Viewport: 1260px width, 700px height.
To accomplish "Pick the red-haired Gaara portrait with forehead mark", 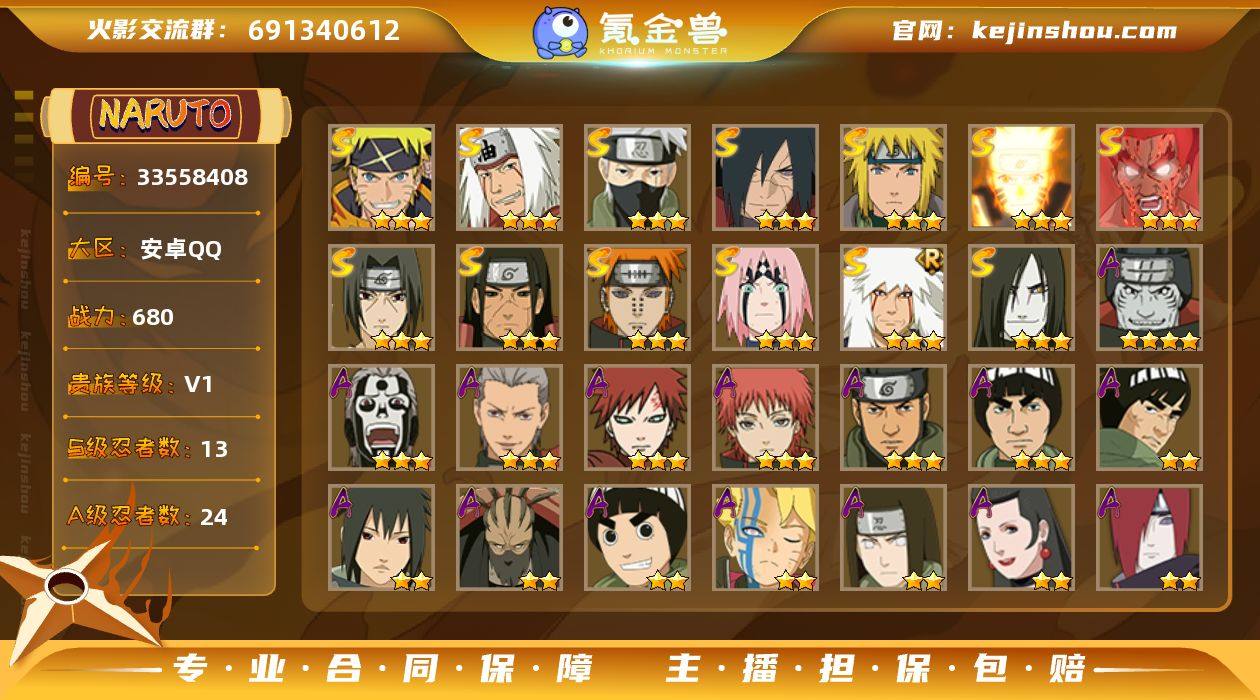I will 637,418.
